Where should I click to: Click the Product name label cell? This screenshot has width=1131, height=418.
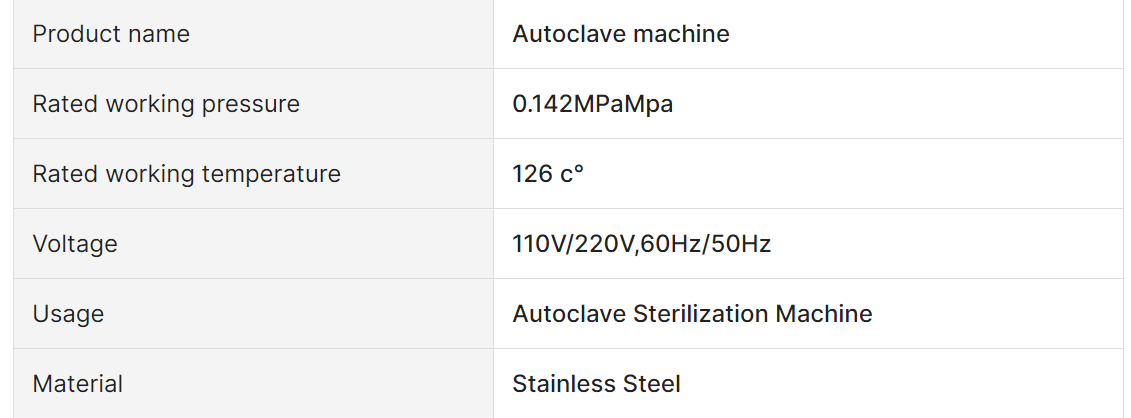253,34
